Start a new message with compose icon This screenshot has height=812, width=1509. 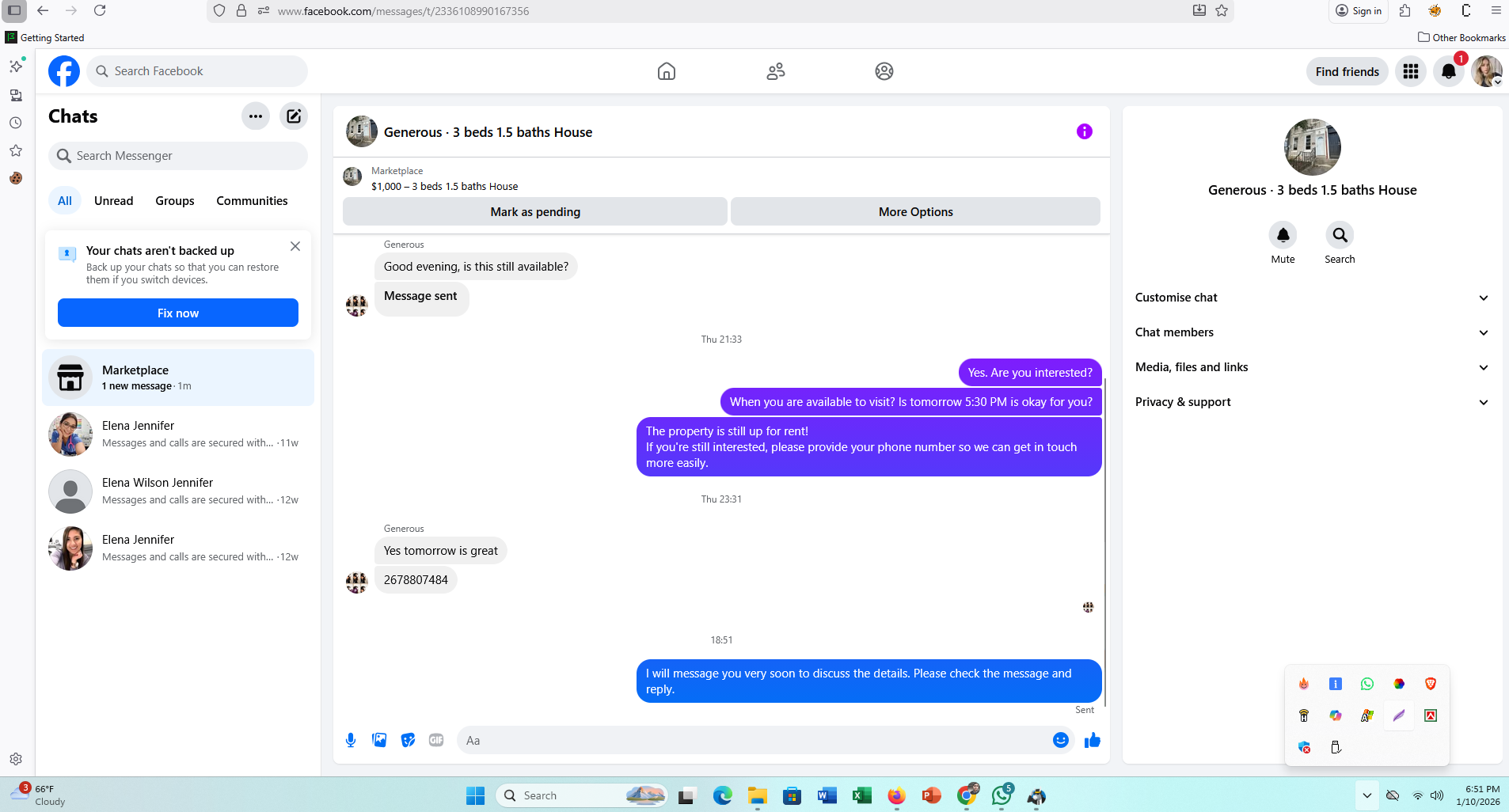coord(294,116)
